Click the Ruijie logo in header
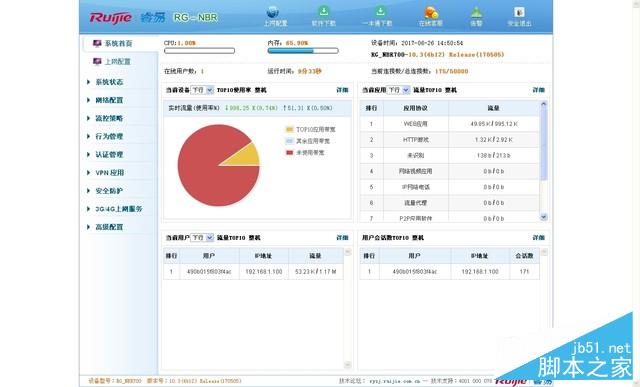Screen dimensions: 640x387 tap(111, 18)
